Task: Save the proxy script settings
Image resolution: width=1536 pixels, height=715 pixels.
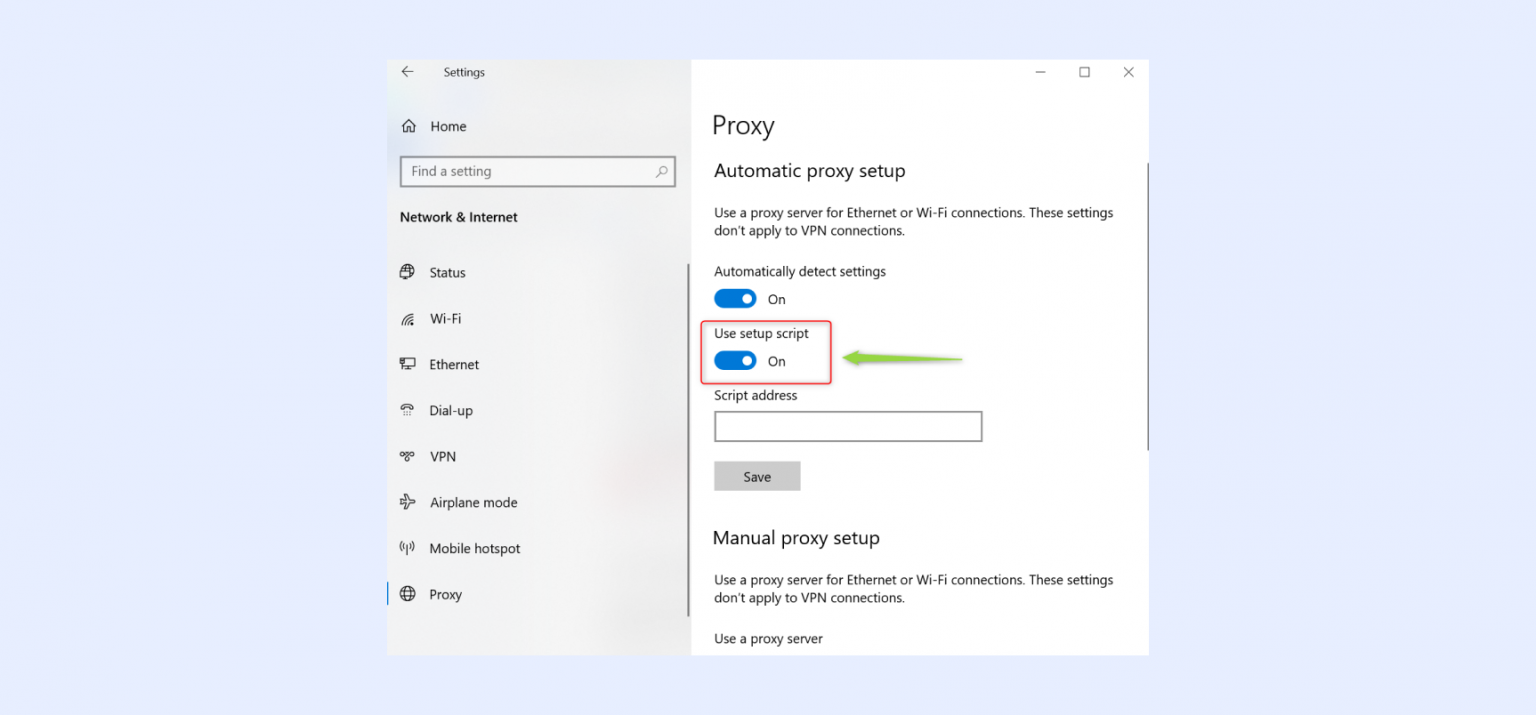Action: (x=757, y=476)
